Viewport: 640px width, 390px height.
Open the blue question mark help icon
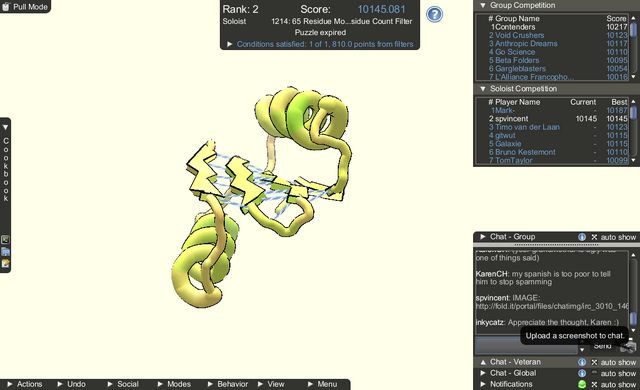point(434,14)
